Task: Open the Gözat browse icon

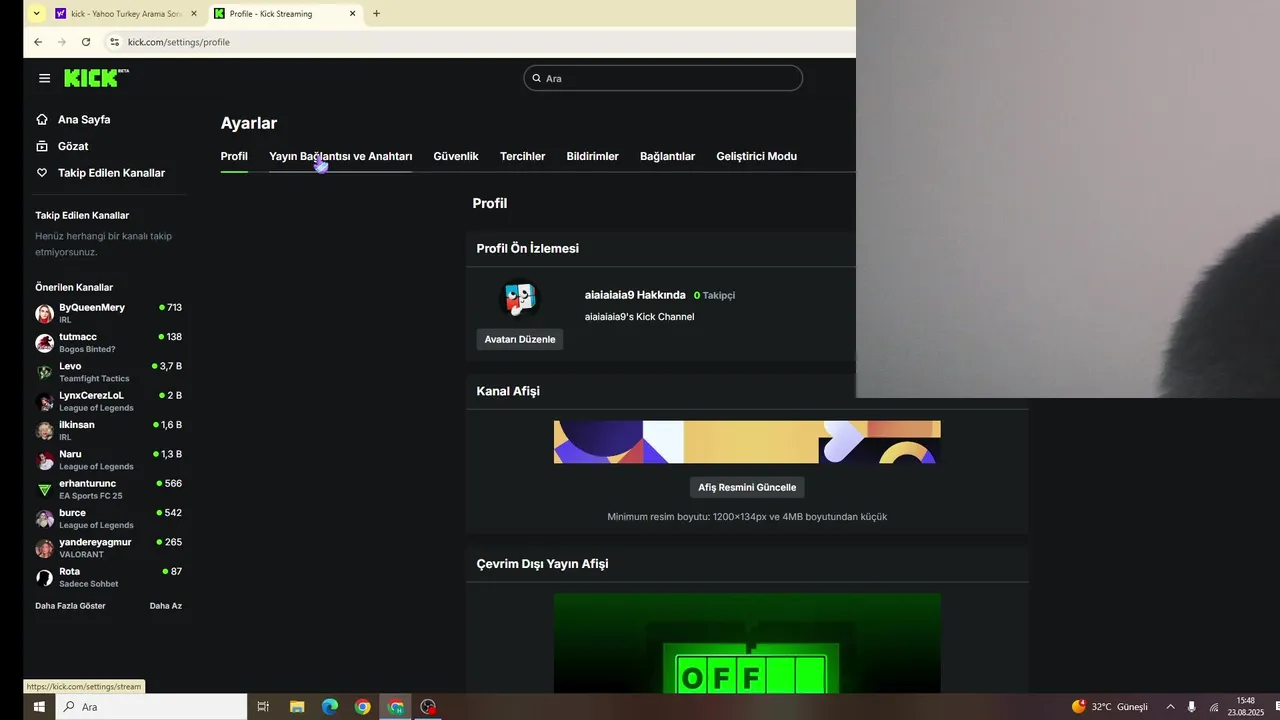Action: click(42, 146)
